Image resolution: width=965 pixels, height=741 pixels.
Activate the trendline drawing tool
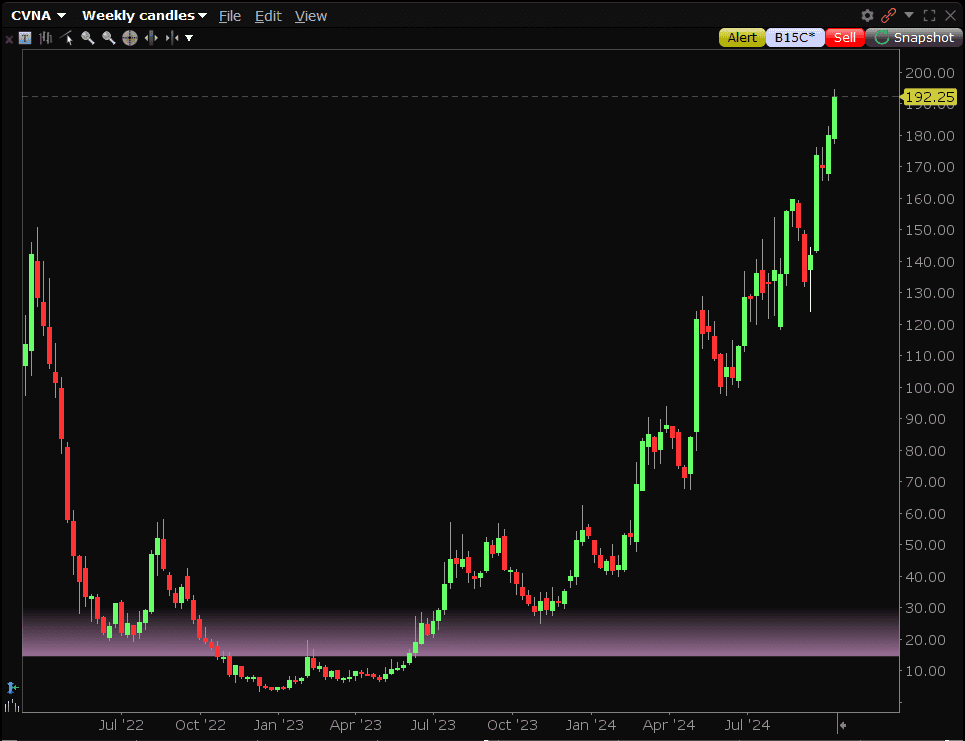(x=66, y=38)
